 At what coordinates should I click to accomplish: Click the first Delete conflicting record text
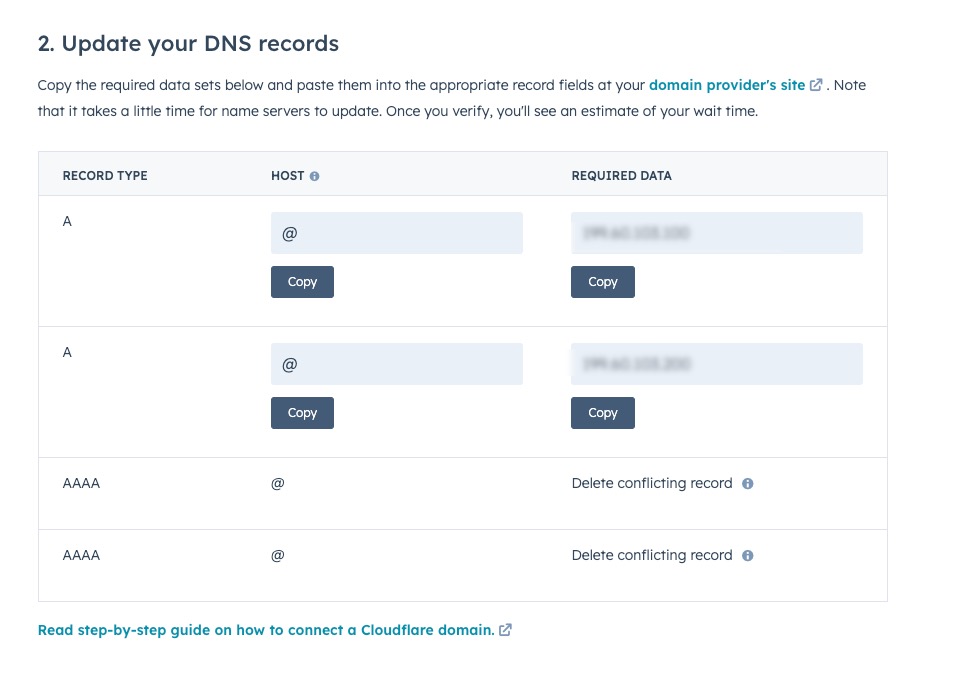(x=652, y=483)
